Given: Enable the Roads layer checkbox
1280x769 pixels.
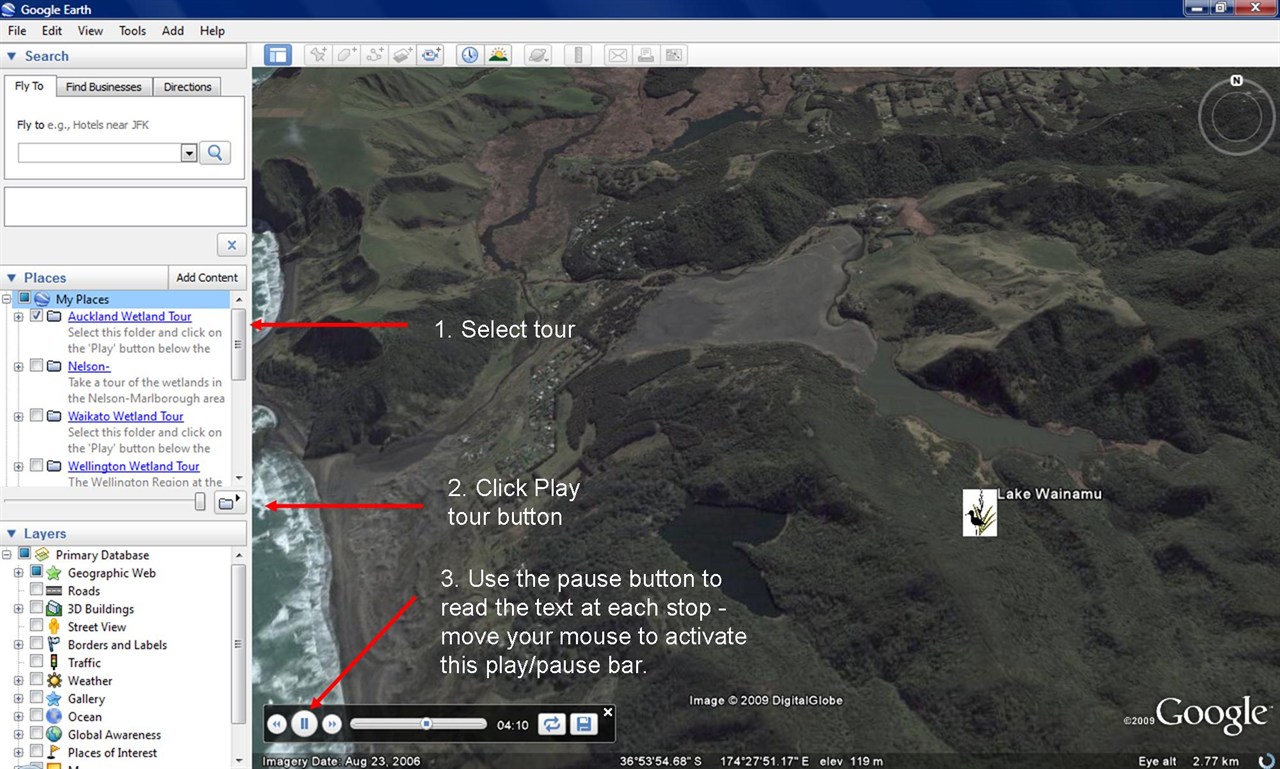Looking at the screenshot, I should point(37,591).
